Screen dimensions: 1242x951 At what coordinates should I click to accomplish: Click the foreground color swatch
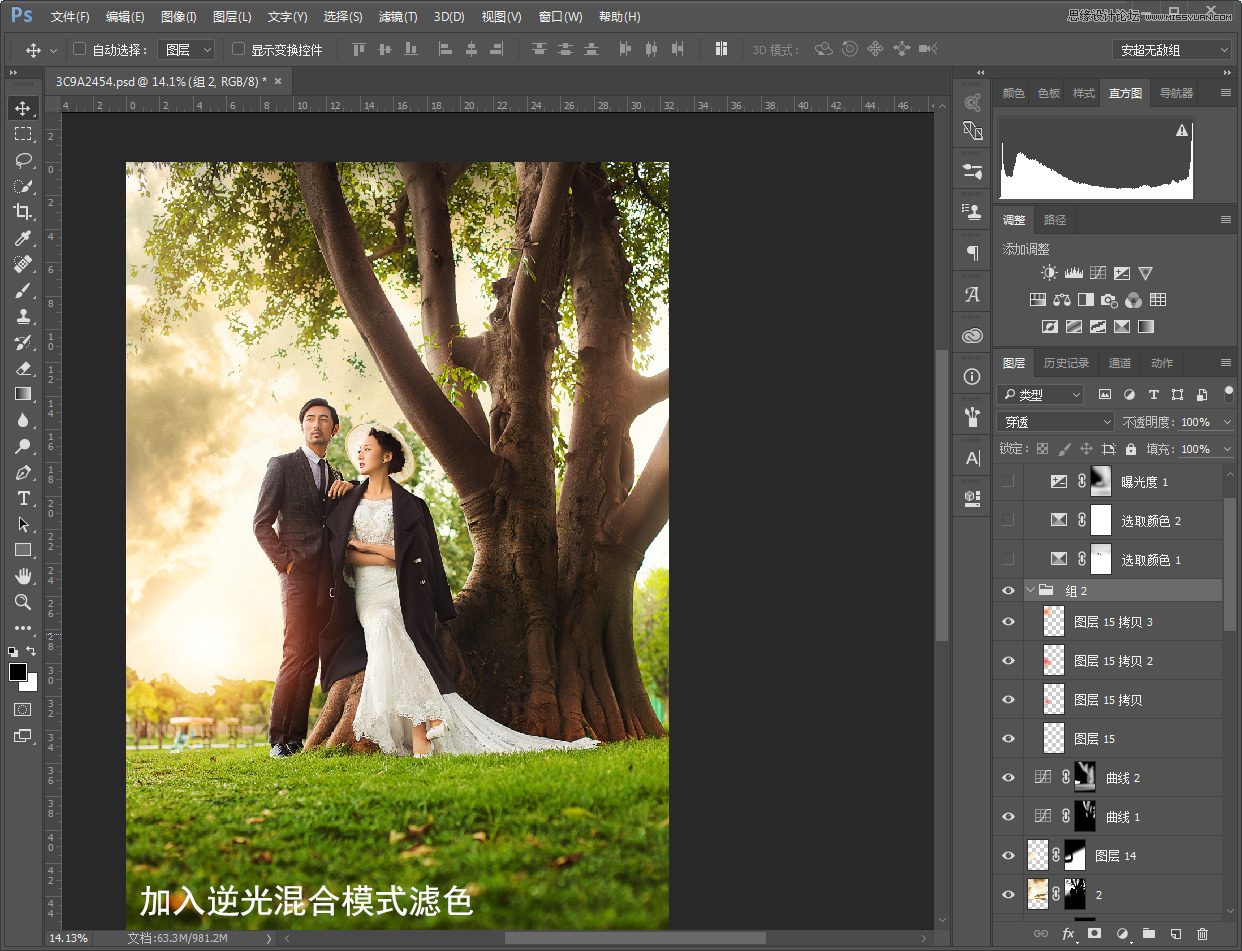[x=18, y=672]
